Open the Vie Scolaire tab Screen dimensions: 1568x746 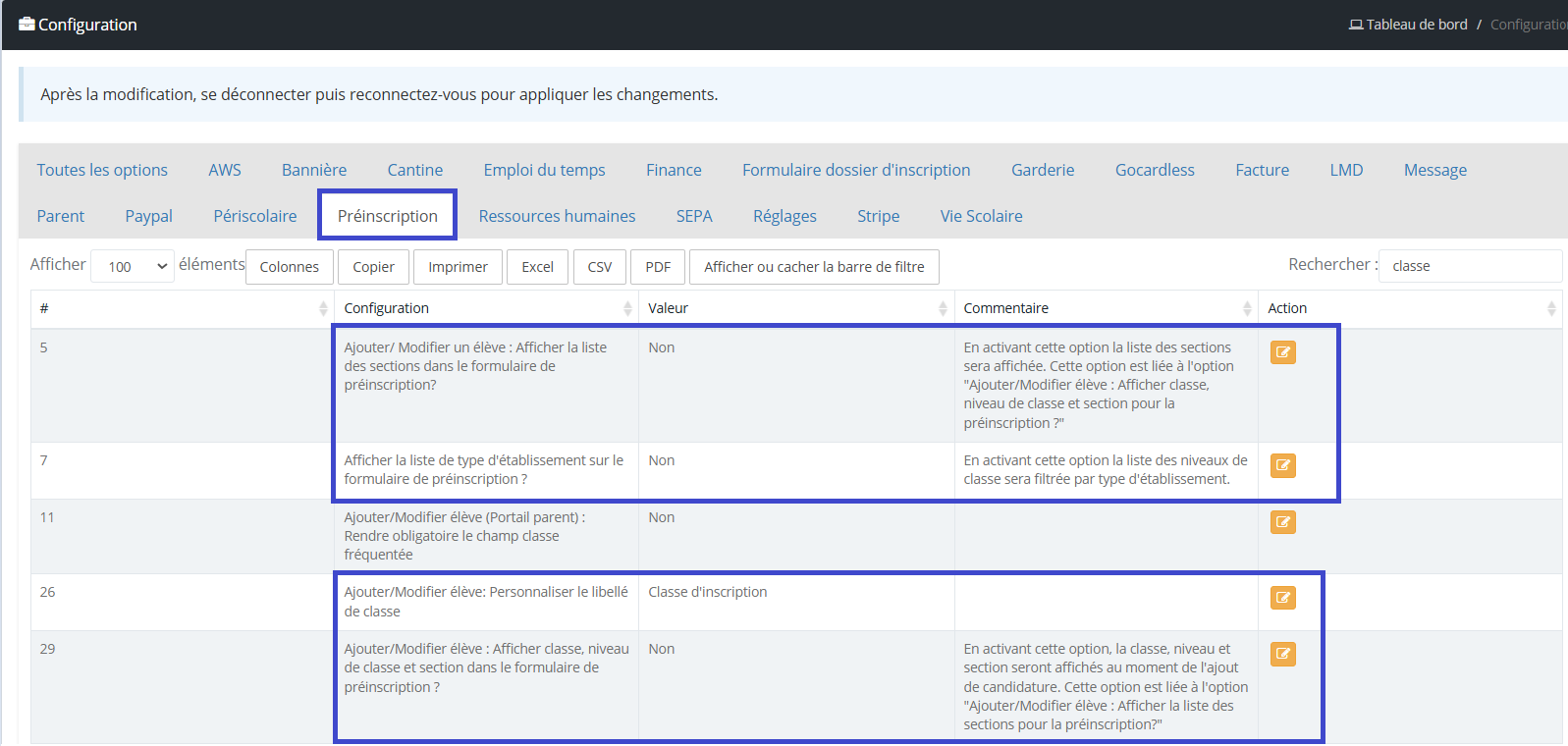pos(982,216)
